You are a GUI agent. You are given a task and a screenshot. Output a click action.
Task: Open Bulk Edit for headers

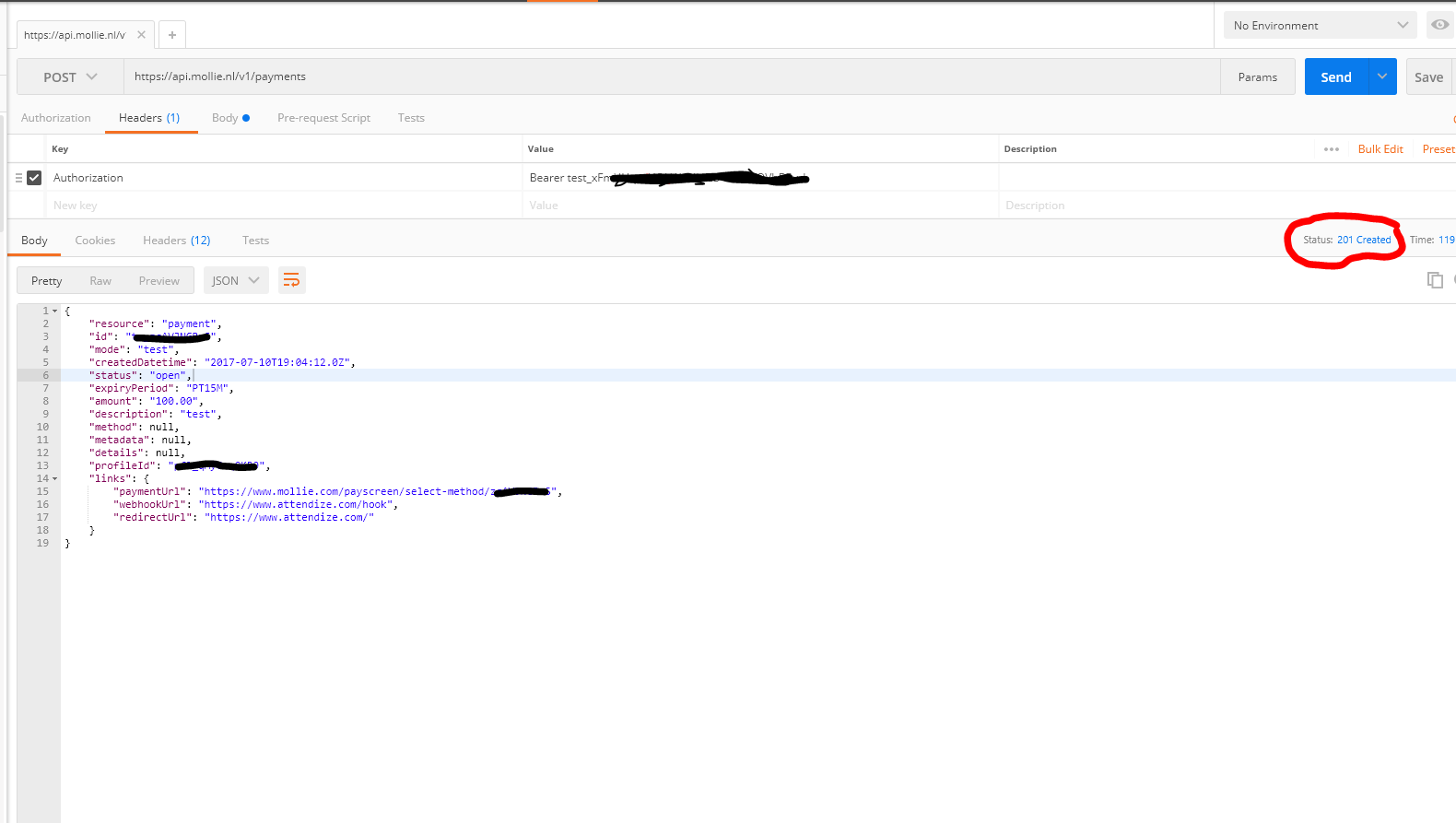(x=1380, y=149)
